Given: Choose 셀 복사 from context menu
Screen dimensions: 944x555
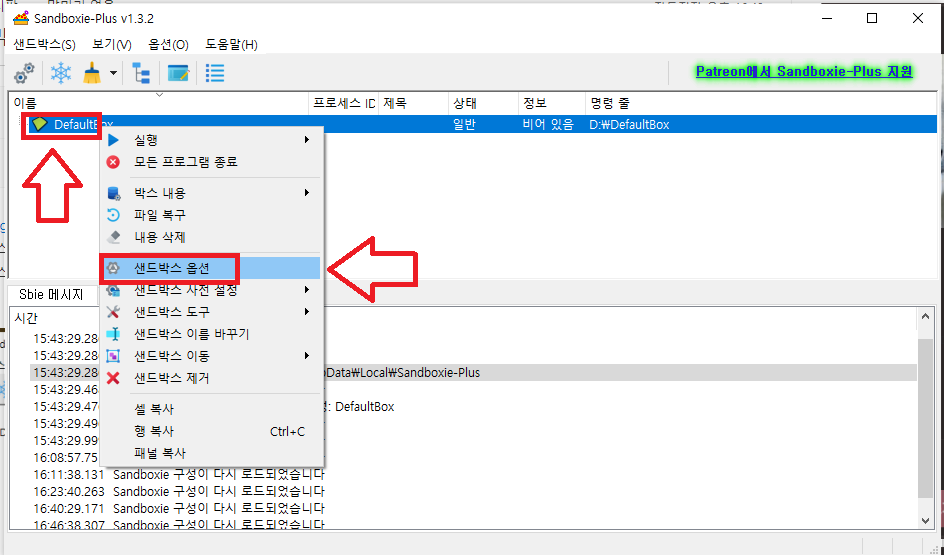Looking at the screenshot, I should [x=212, y=409].
